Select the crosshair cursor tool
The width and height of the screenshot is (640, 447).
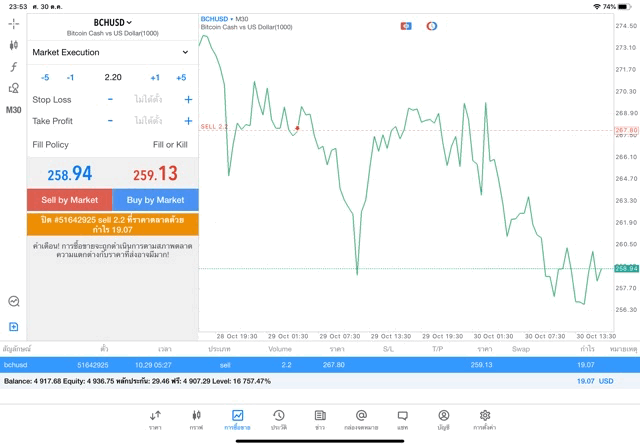pos(13,24)
